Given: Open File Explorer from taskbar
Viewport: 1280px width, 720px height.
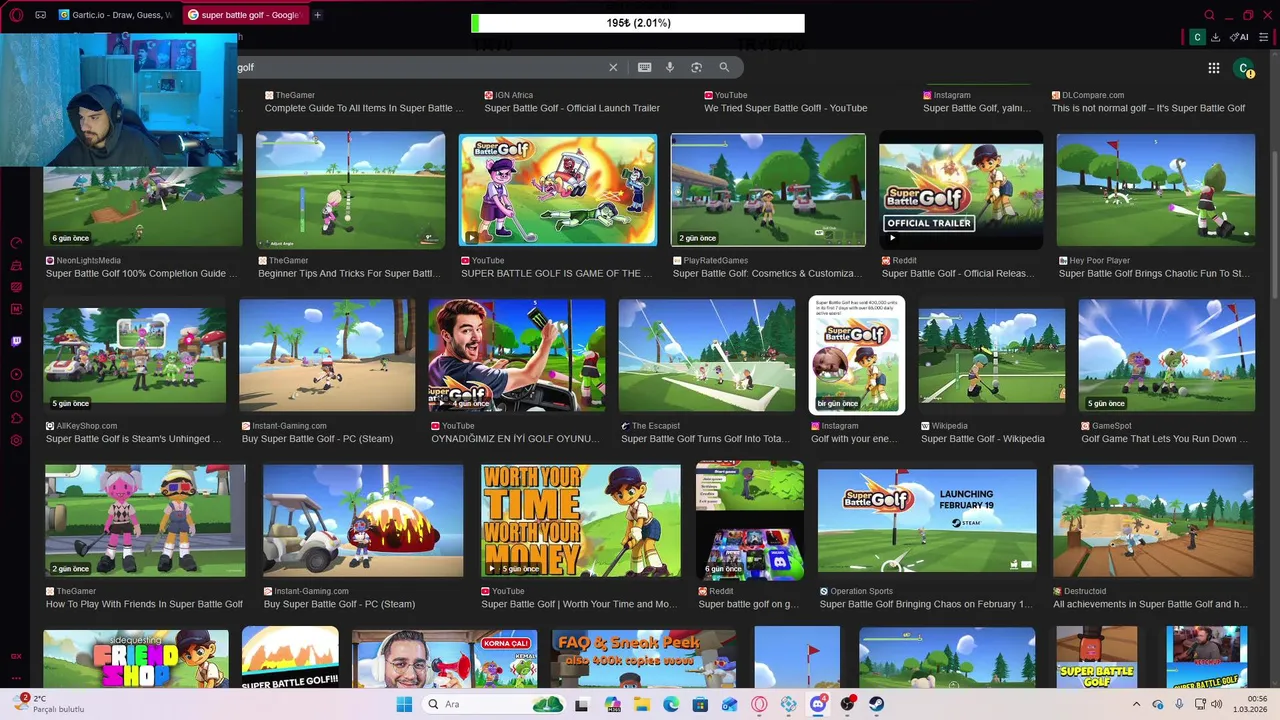Looking at the screenshot, I should coord(641,704).
